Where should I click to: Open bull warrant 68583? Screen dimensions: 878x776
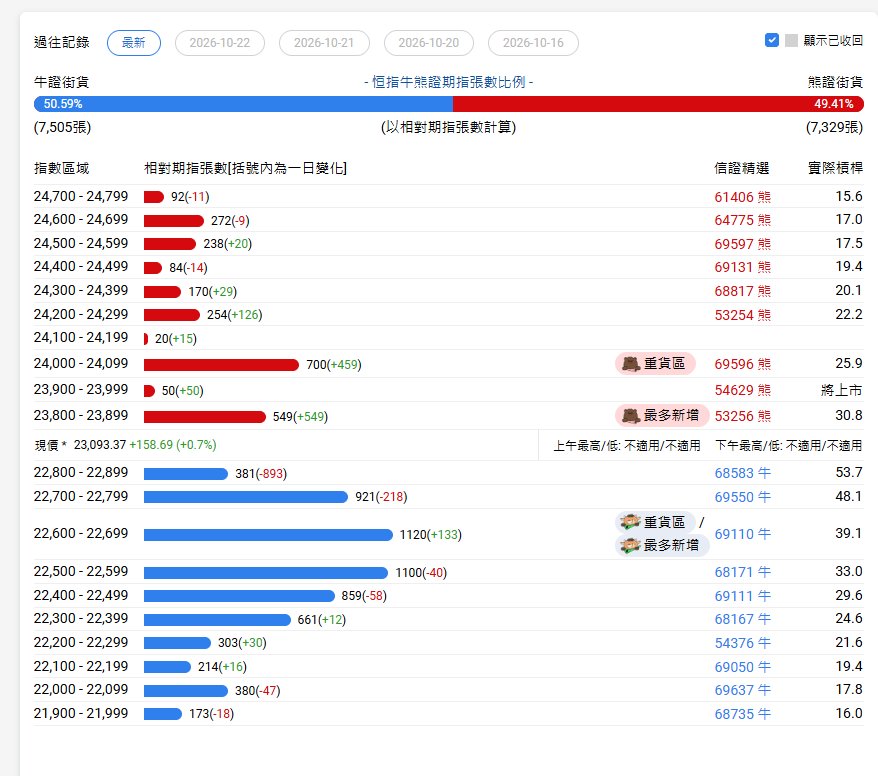(742, 473)
